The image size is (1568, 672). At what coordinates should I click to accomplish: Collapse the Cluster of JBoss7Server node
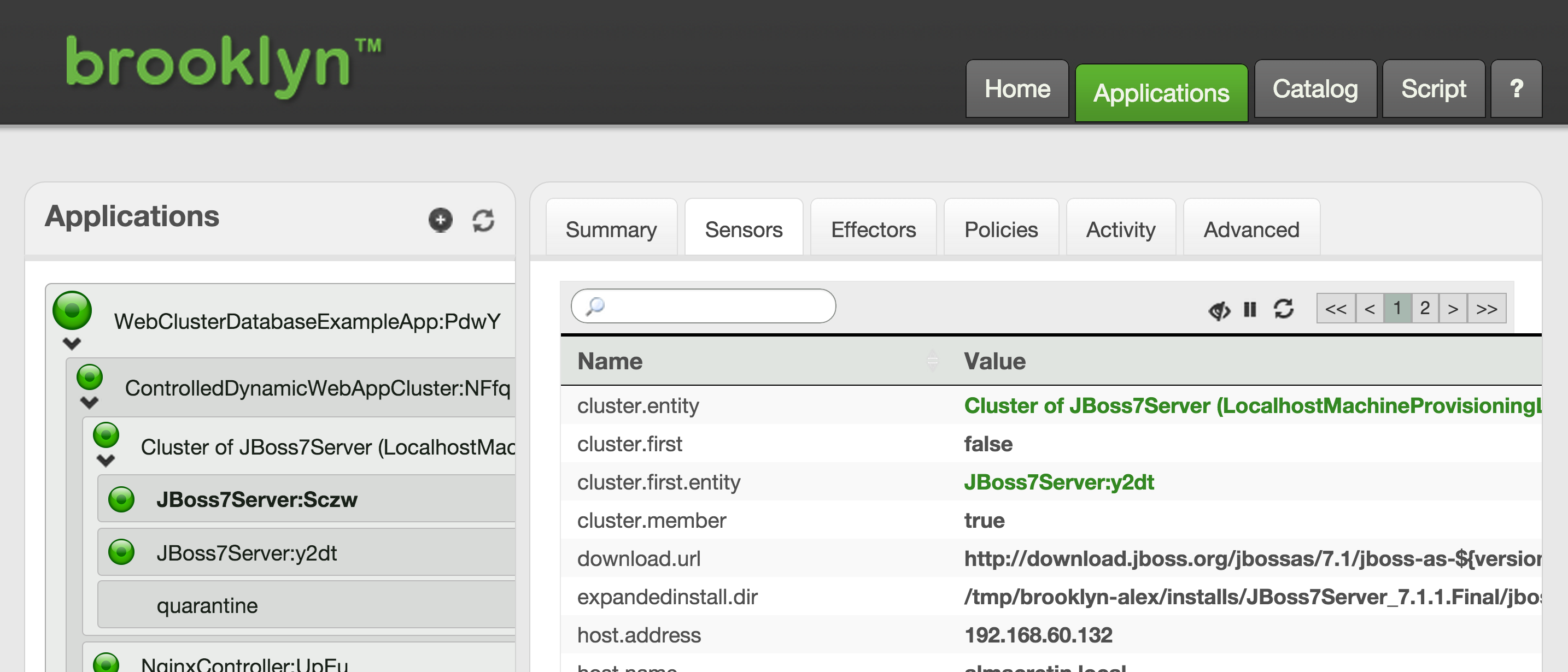pyautogui.click(x=106, y=461)
